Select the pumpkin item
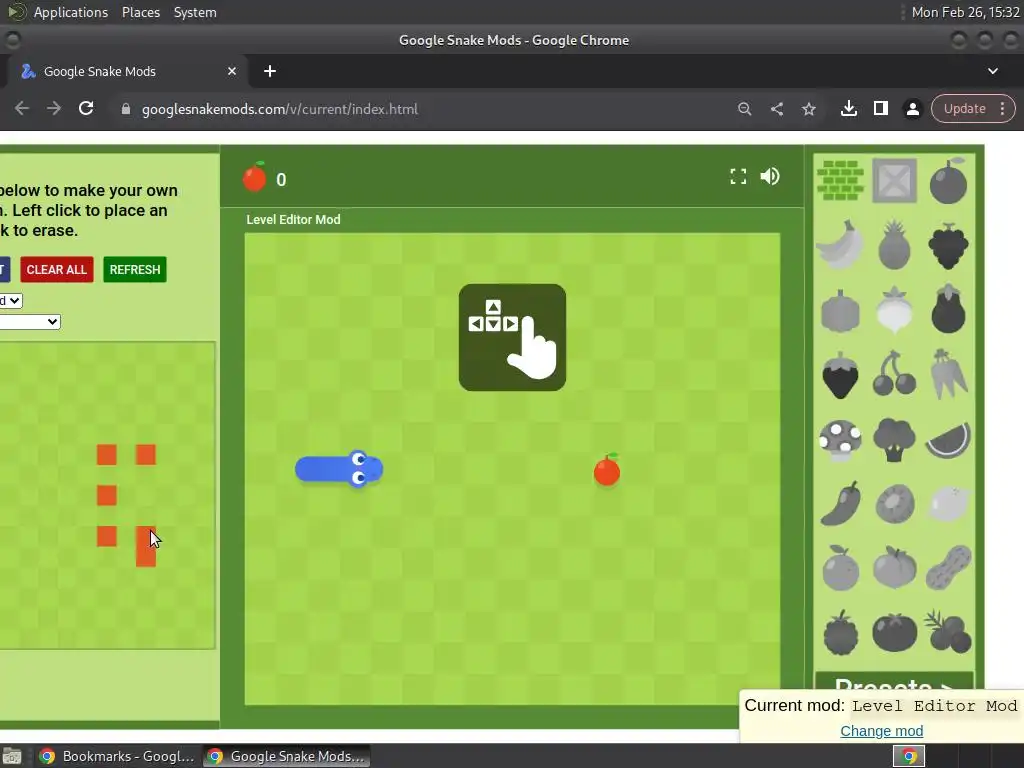 [840, 311]
